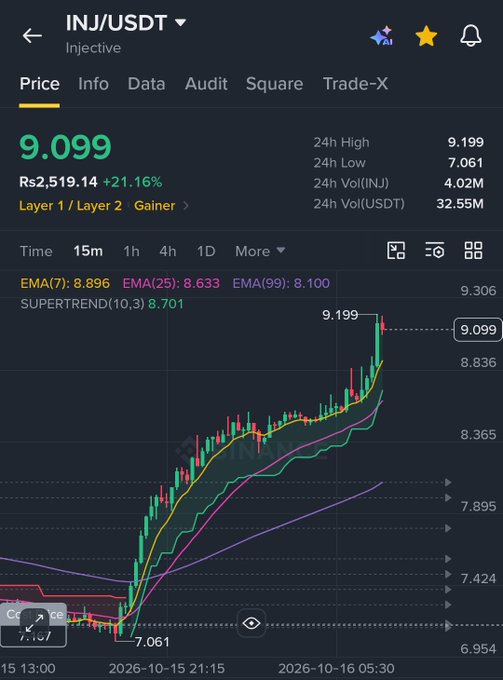Screen dimensions: 503x680
Task: Toggle the eye visibility icon on chart
Action: (252, 623)
